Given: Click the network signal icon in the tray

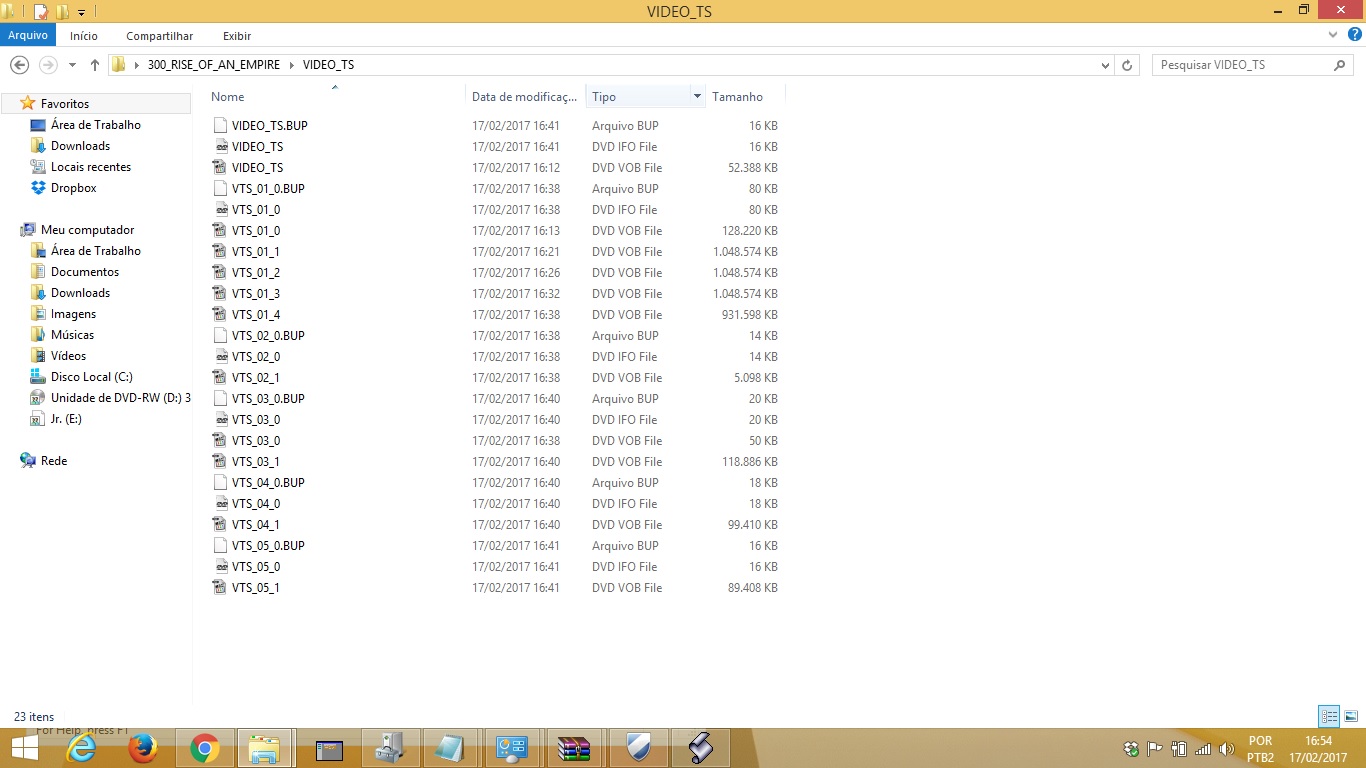Looking at the screenshot, I should (1203, 749).
